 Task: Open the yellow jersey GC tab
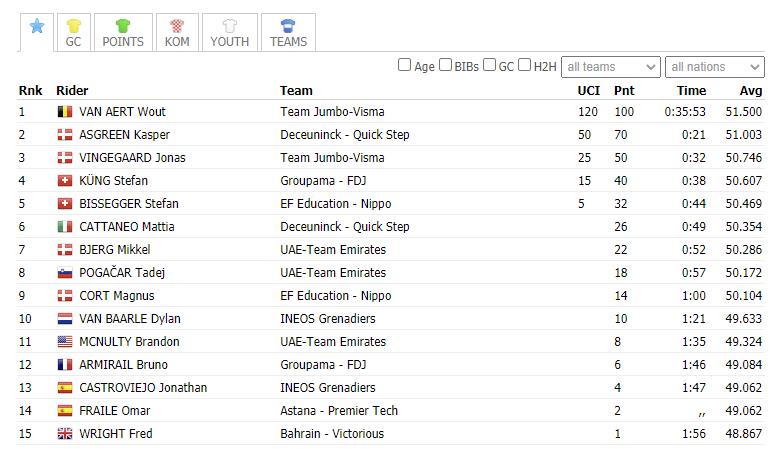(73, 32)
